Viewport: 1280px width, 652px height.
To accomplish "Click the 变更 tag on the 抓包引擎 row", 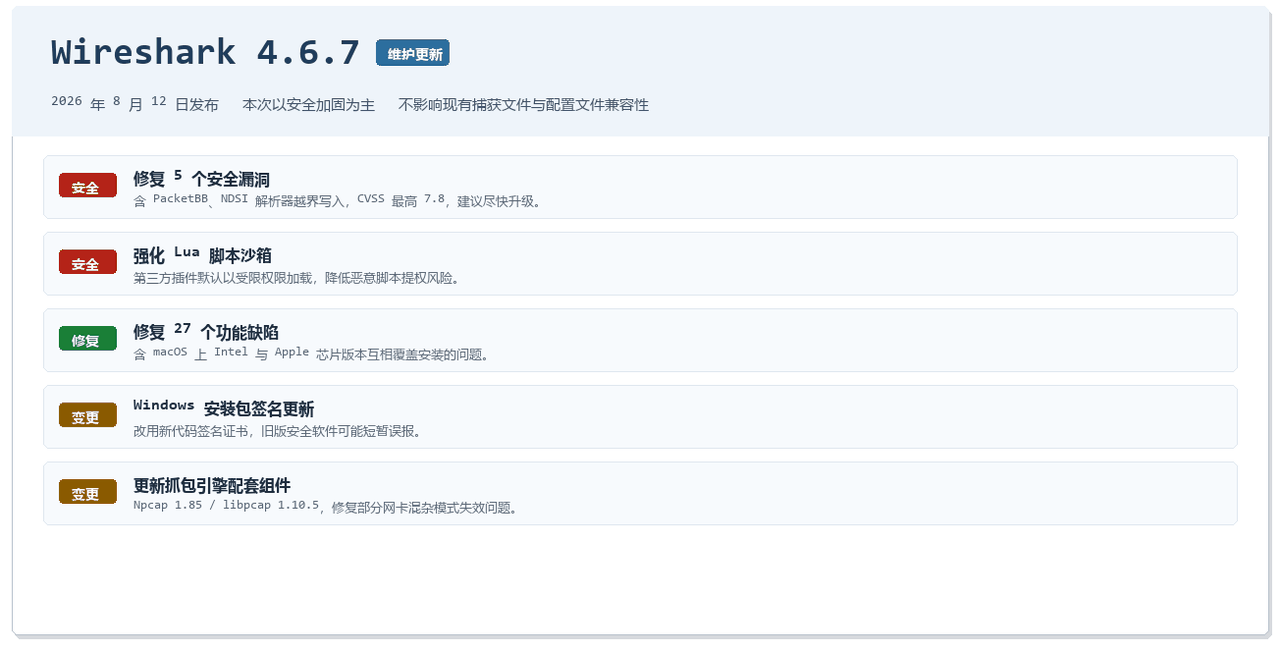I will pos(88,493).
